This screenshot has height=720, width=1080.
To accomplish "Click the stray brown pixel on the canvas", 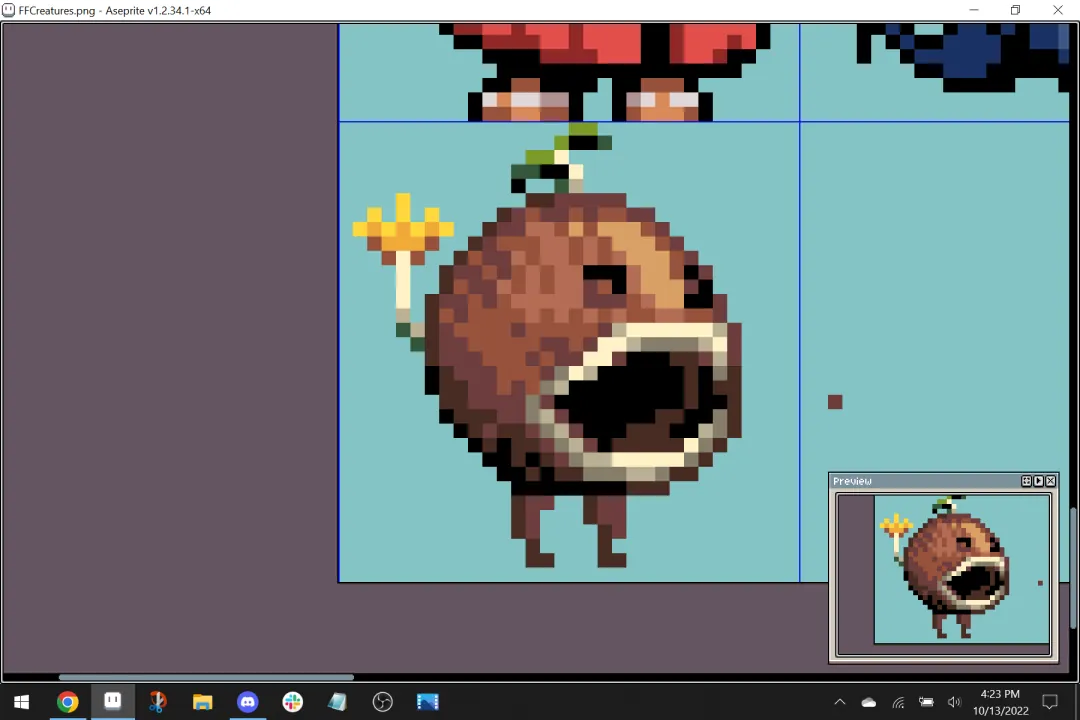I will coord(835,402).
